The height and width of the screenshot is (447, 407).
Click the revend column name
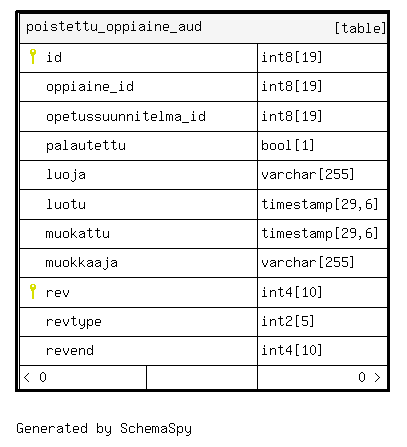[70, 351]
